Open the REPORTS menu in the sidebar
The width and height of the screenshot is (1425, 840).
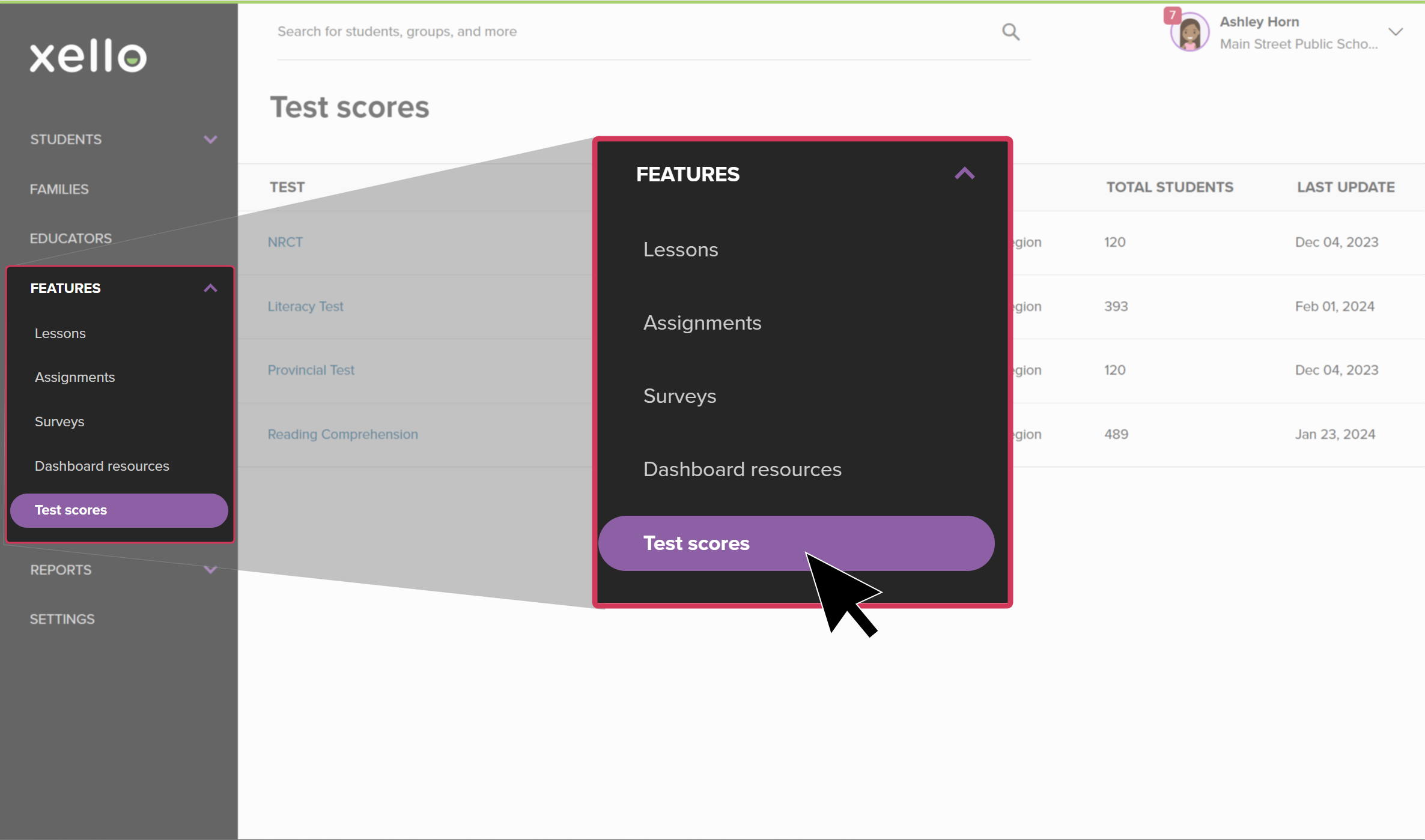coord(61,570)
